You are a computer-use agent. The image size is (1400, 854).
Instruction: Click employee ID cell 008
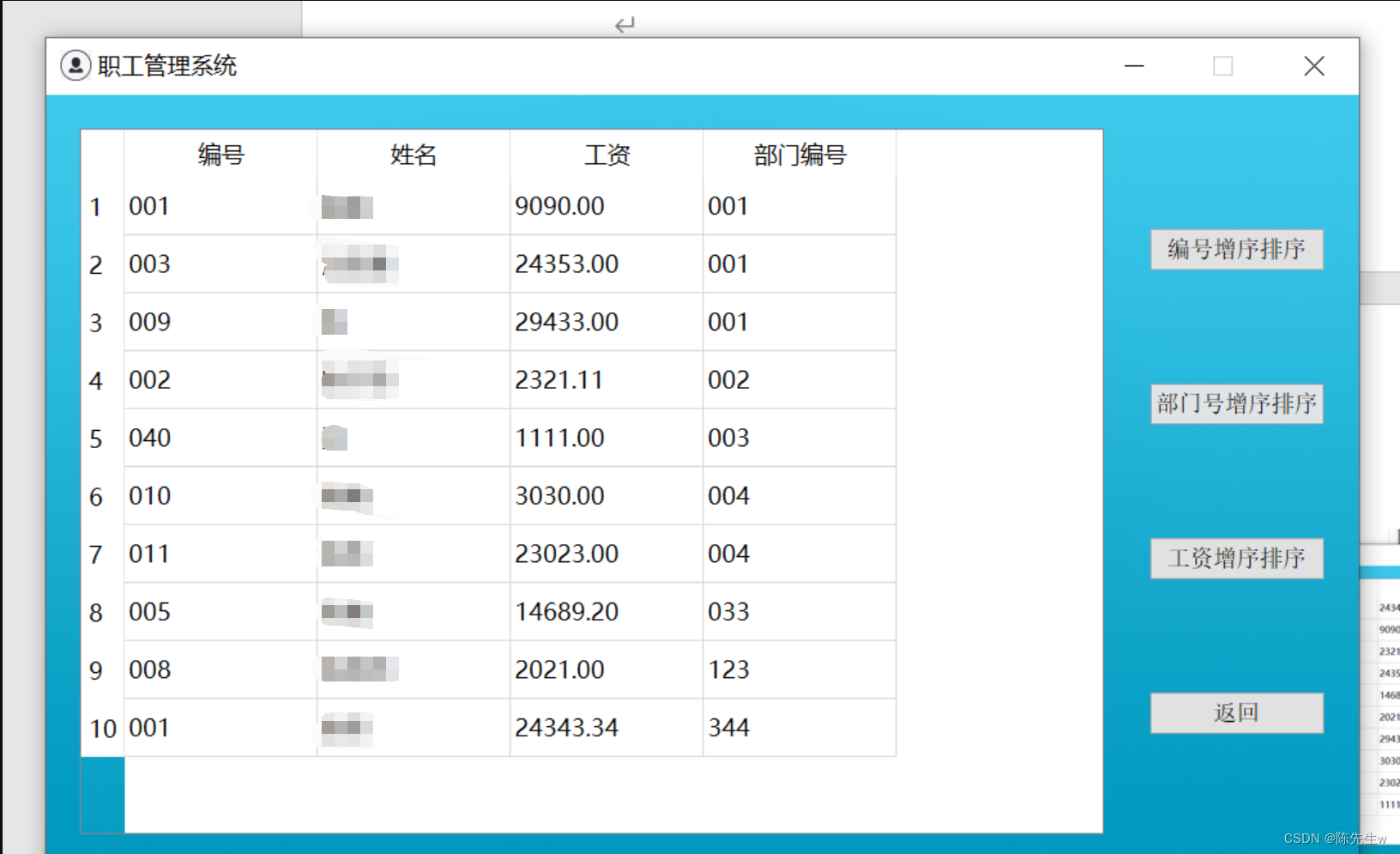click(x=220, y=669)
